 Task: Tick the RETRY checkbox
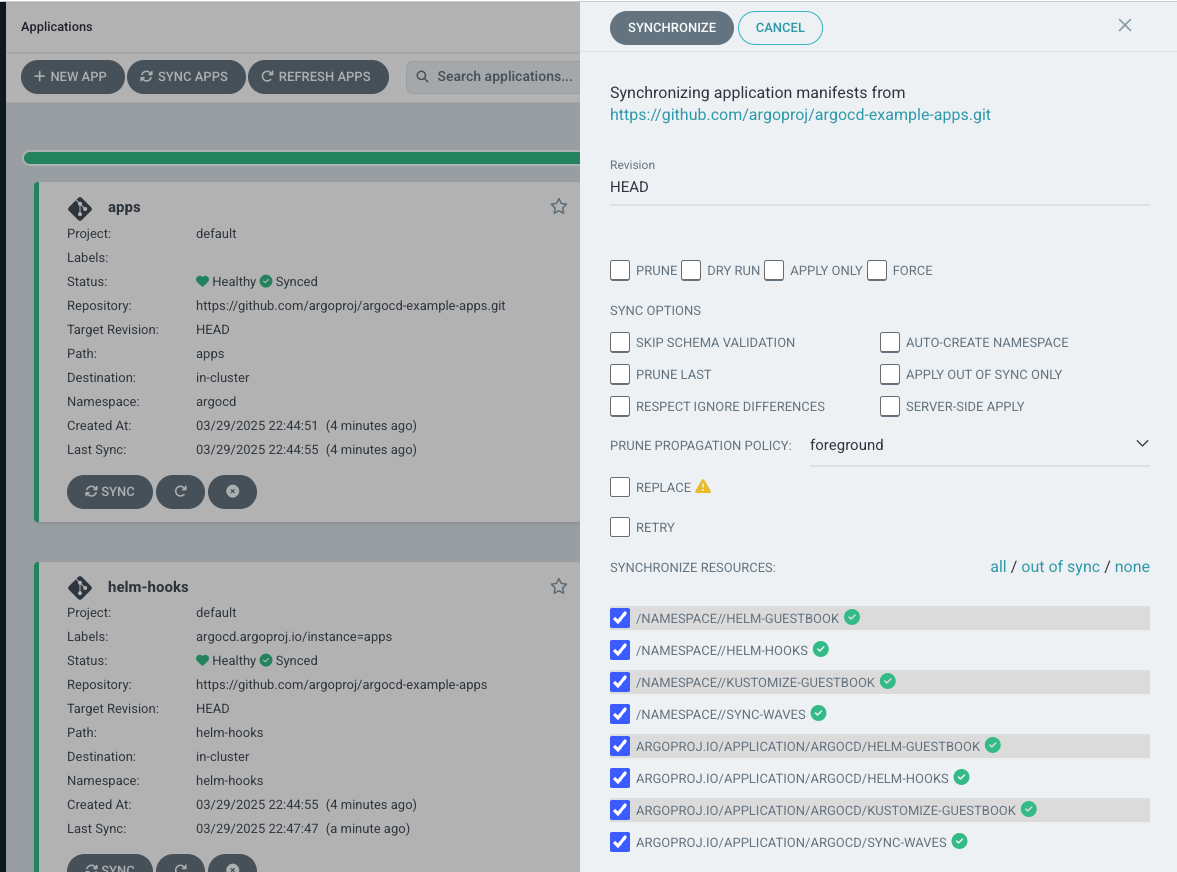(x=620, y=528)
